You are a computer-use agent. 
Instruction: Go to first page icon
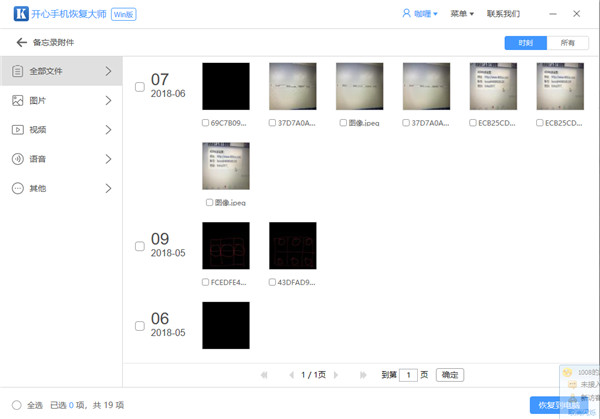(x=264, y=375)
